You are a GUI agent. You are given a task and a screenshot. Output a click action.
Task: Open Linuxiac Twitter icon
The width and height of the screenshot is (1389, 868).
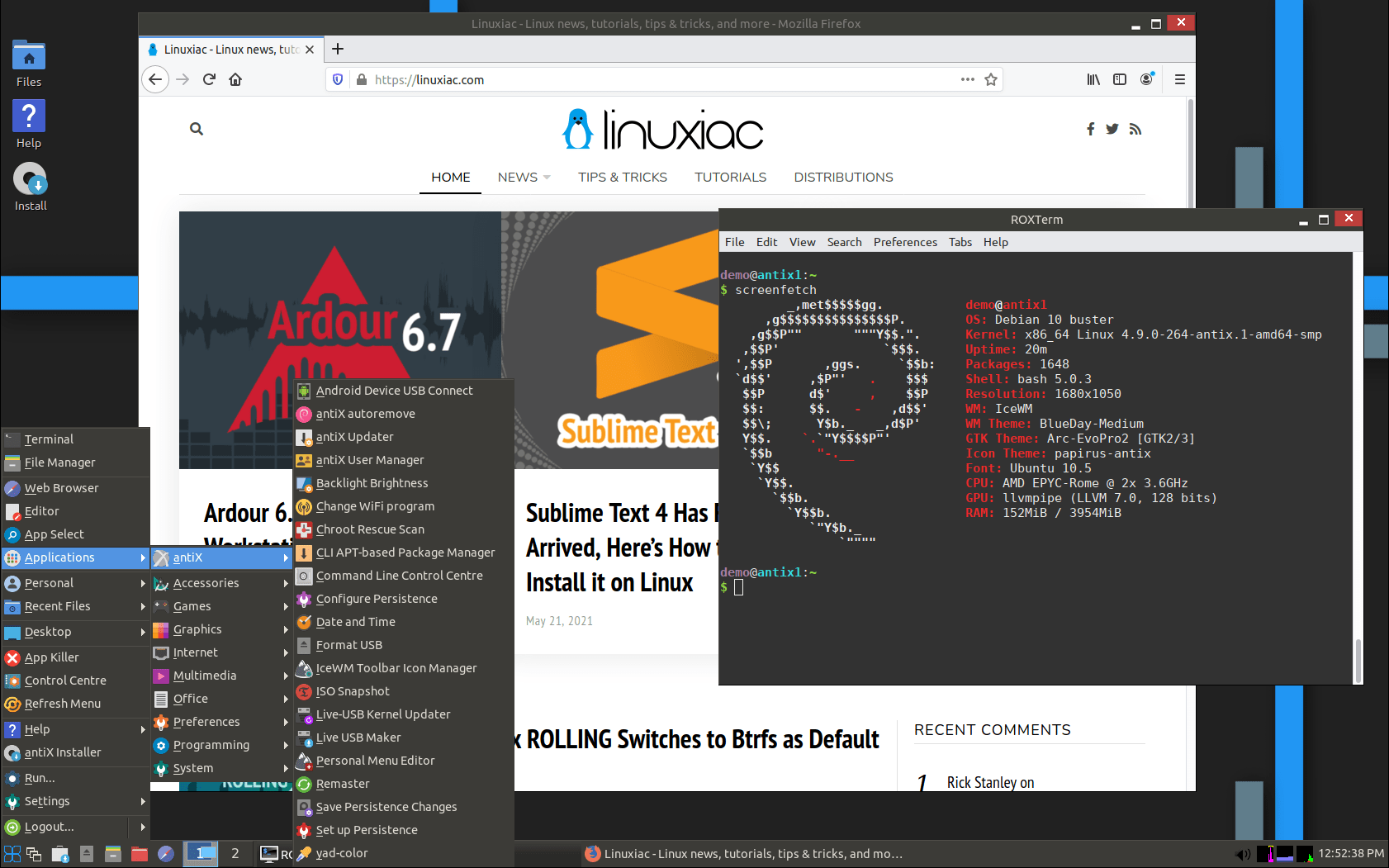1112,129
